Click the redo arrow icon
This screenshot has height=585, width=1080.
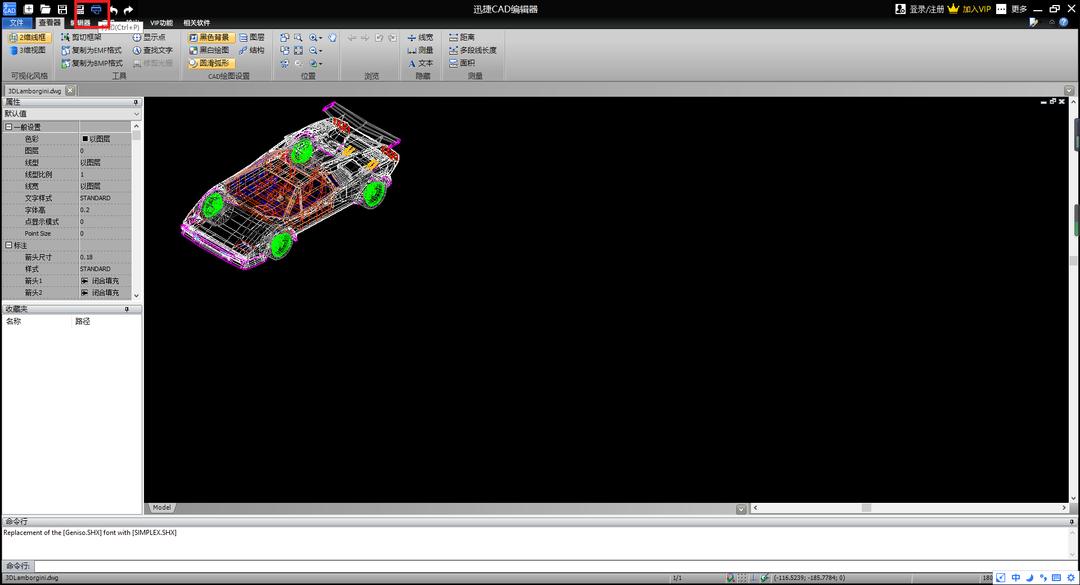click(x=128, y=10)
